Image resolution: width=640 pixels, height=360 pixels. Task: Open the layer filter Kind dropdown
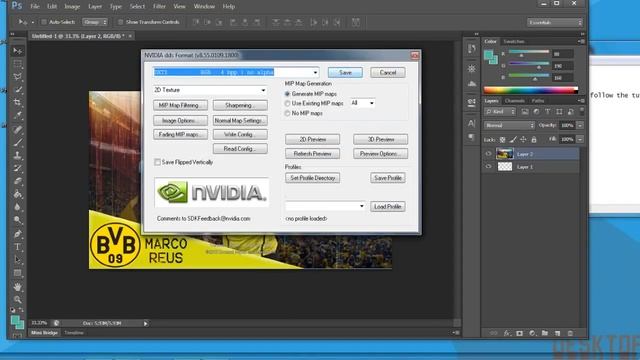pos(500,111)
